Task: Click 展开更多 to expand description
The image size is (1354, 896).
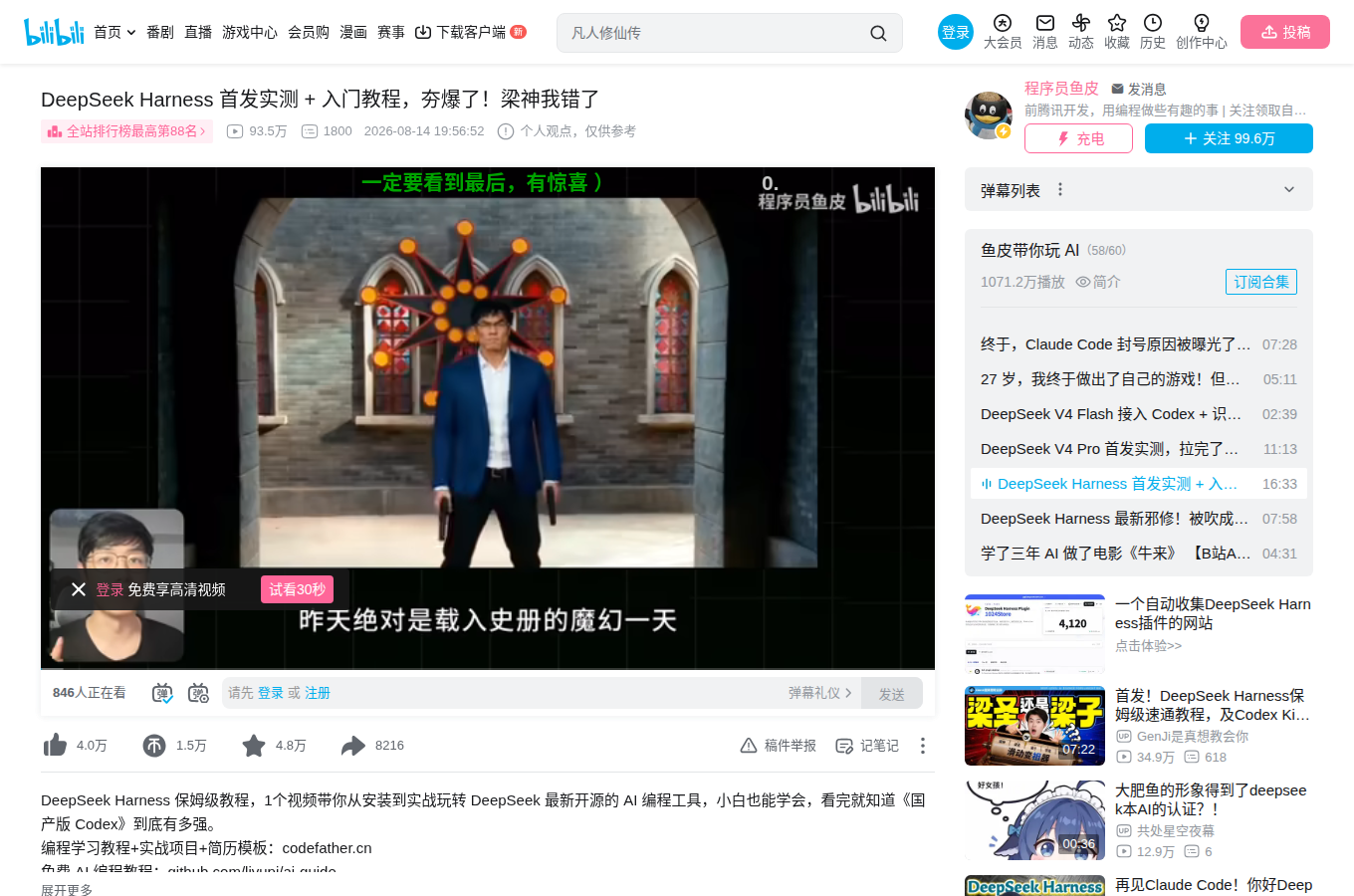Action: [x=67, y=890]
